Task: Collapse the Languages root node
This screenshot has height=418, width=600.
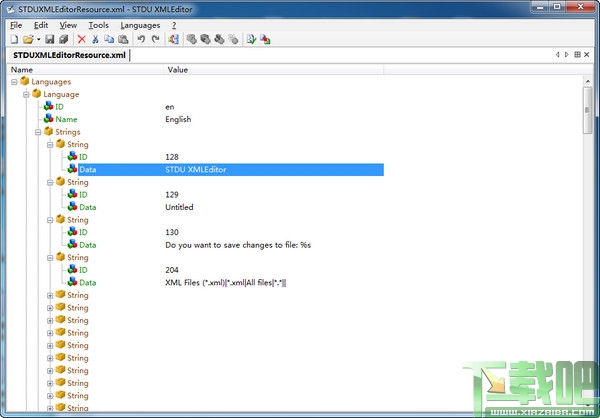Action: coord(14,82)
